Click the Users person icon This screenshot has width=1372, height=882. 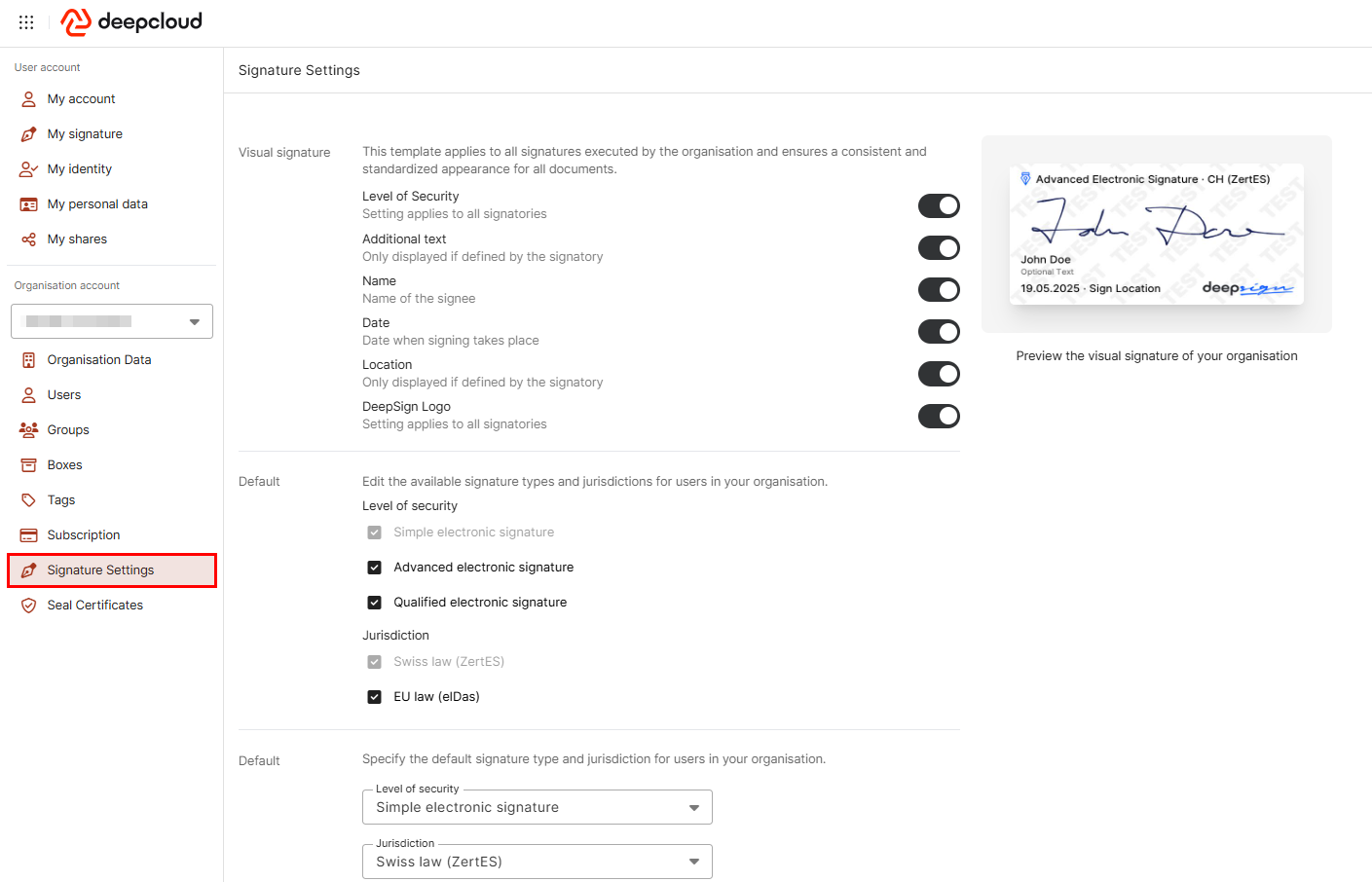click(29, 395)
